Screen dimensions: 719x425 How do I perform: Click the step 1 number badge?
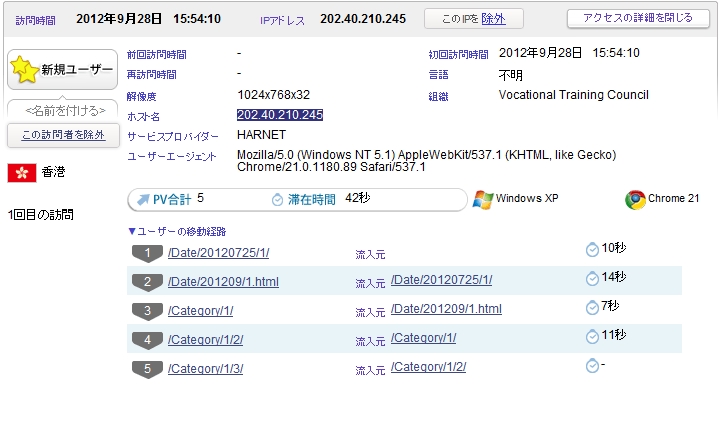(x=147, y=253)
